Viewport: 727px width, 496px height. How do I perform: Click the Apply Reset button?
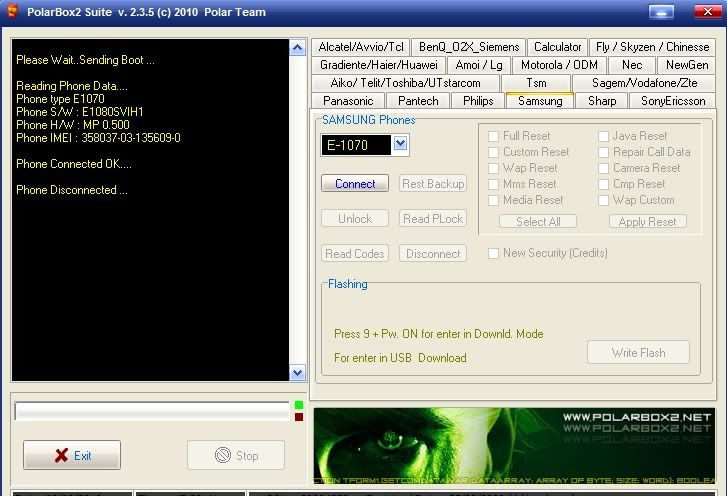647,222
